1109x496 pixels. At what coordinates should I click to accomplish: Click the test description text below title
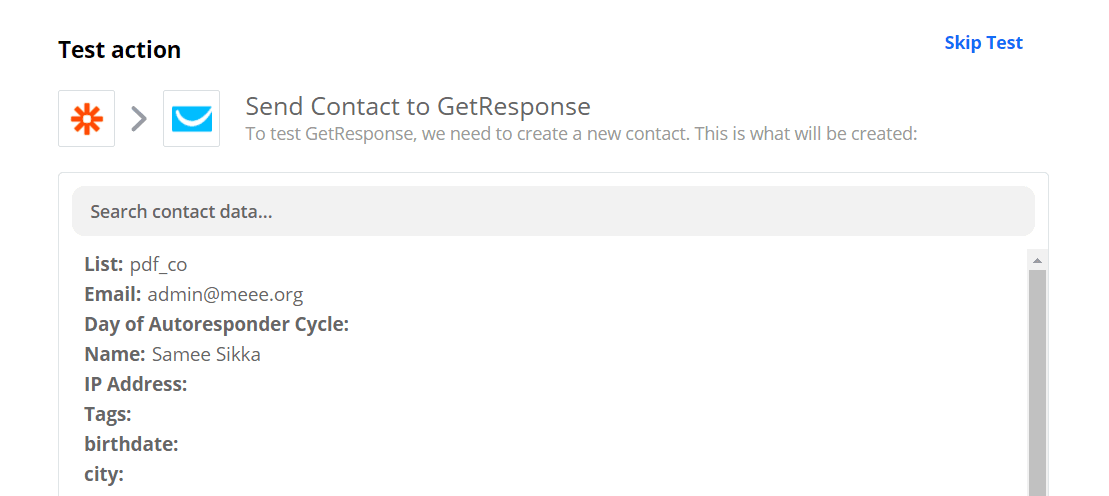581,133
